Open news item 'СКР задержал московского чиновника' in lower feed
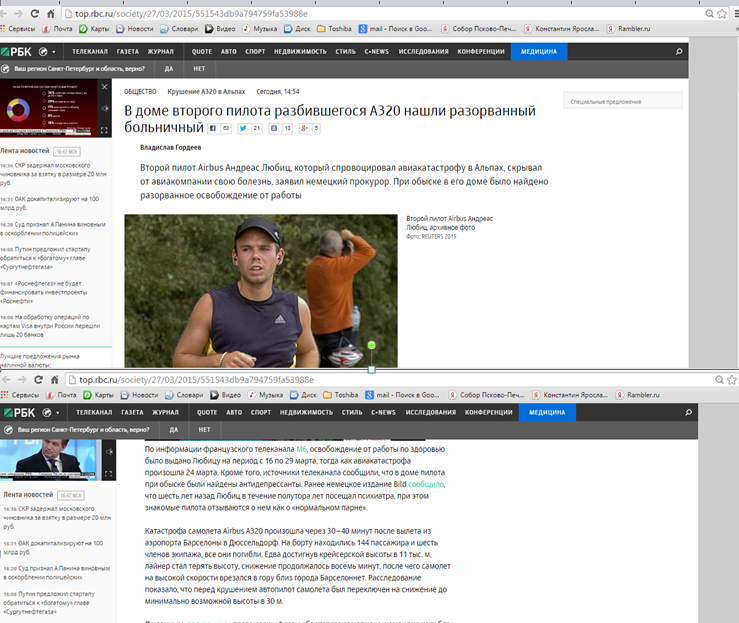739x623 pixels. (57, 517)
